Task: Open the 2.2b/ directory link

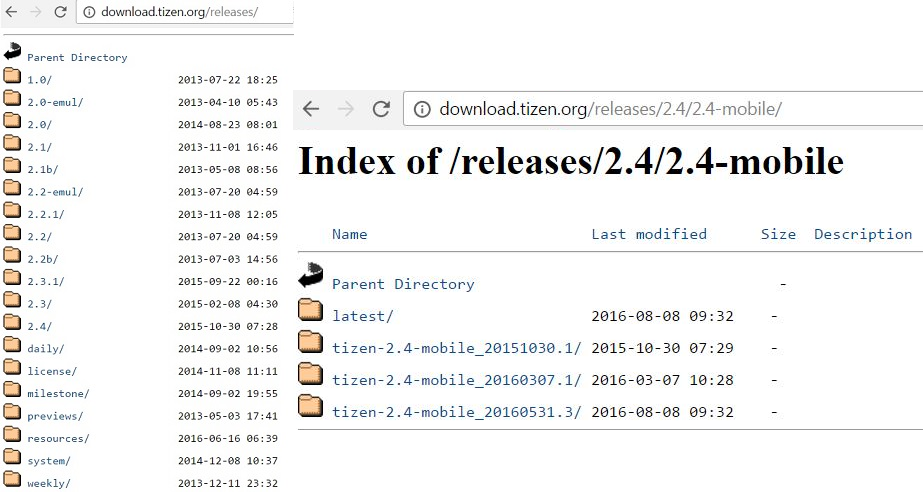Action: pos(42,259)
